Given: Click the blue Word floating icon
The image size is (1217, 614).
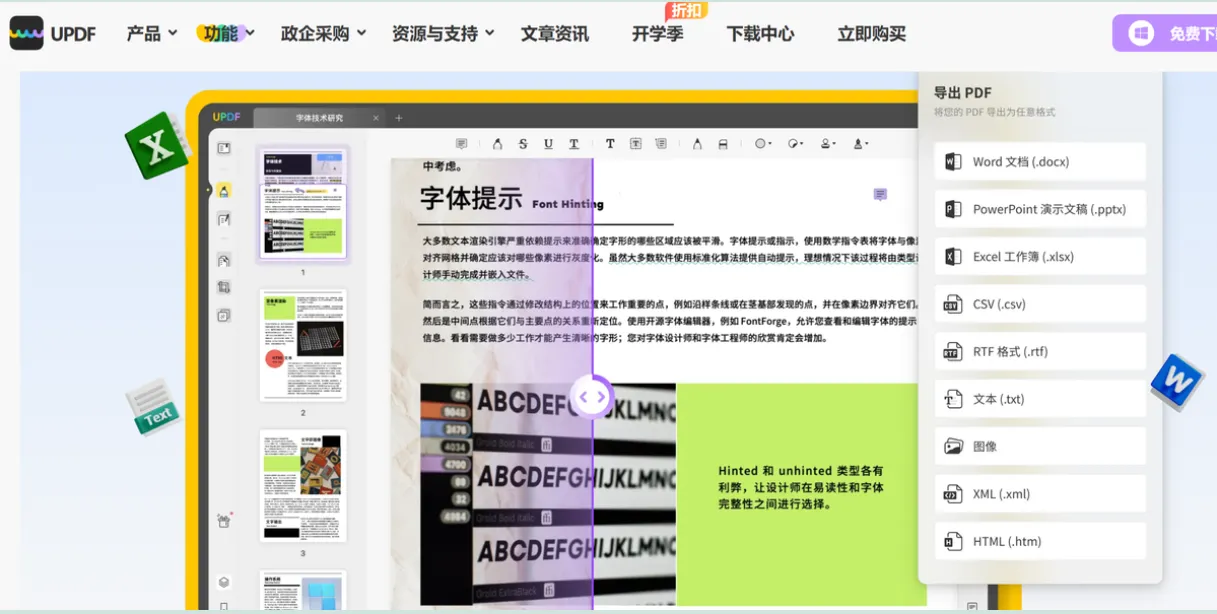Looking at the screenshot, I should [x=1177, y=381].
